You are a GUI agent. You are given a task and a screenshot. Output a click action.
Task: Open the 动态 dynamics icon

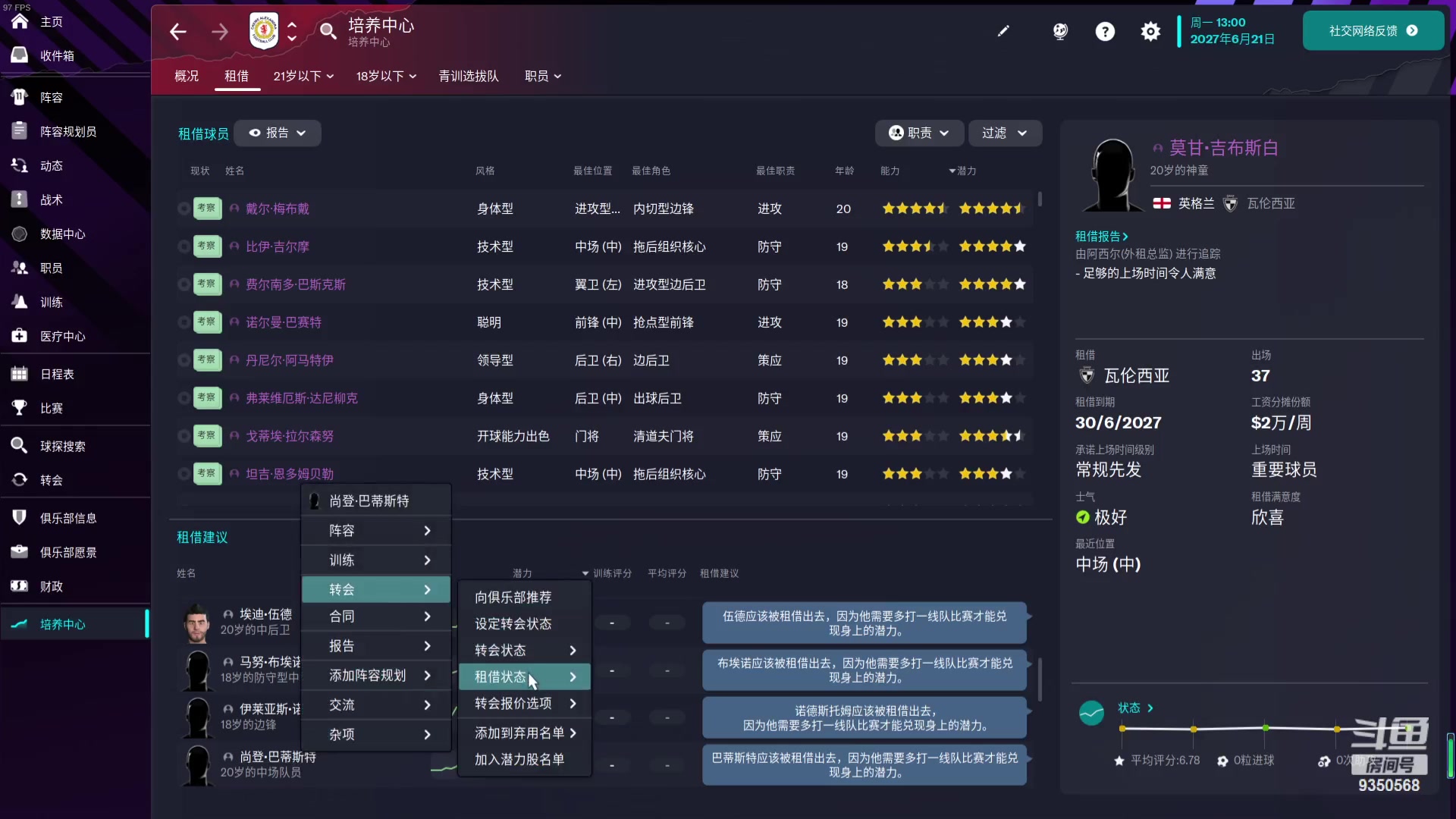click(20, 165)
